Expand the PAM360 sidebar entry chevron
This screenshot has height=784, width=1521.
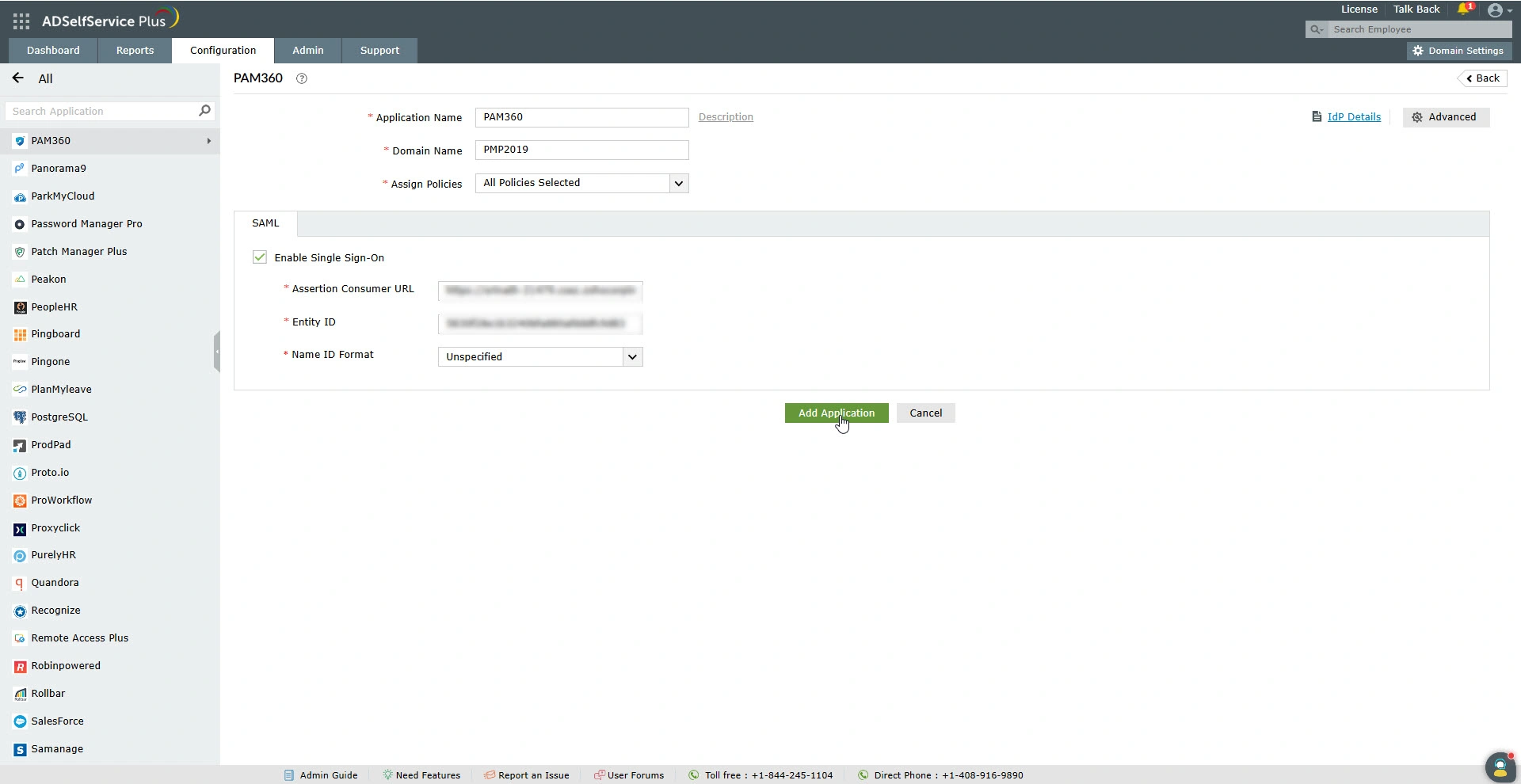pyautogui.click(x=208, y=141)
